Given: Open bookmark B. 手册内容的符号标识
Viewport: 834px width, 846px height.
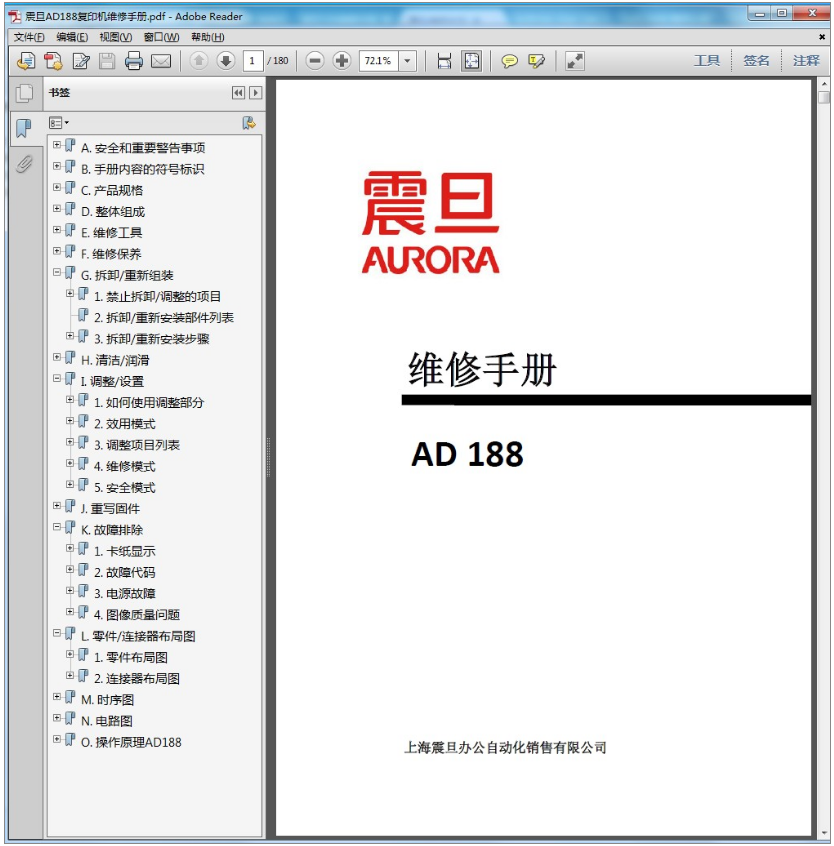Looking at the screenshot, I should 142,169.
